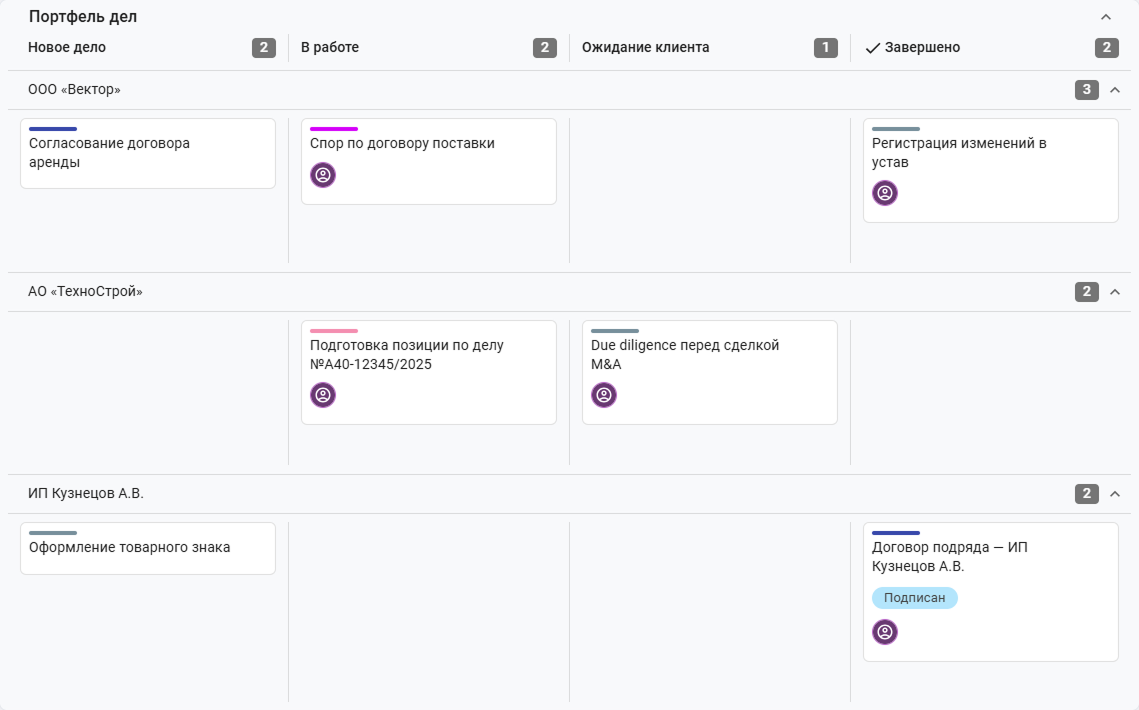Image resolution: width=1139 pixels, height=710 pixels.
Task: Select the Завершено column header
Action: pos(922,47)
